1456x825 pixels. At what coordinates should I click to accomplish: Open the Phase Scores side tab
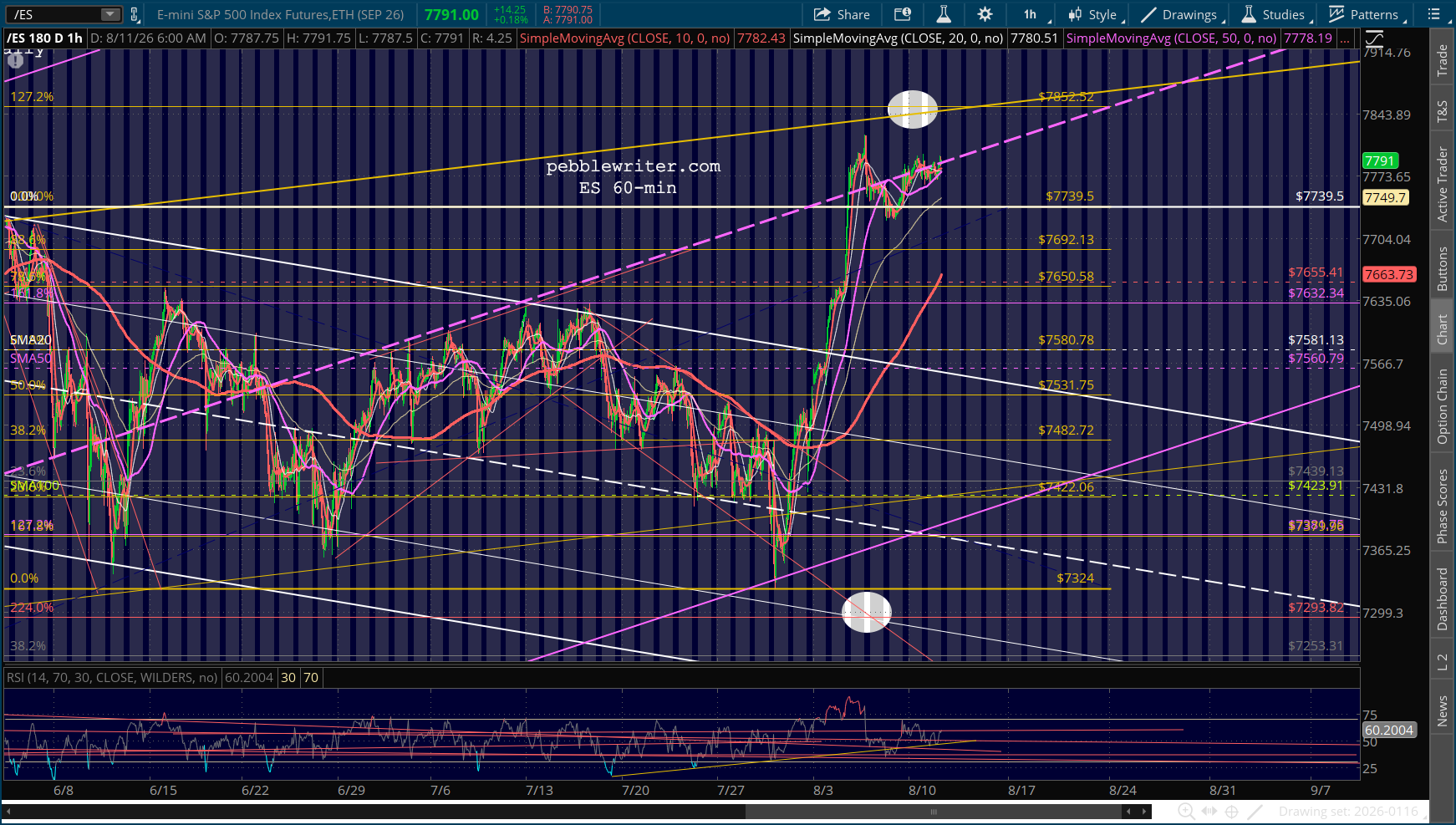point(1442,506)
